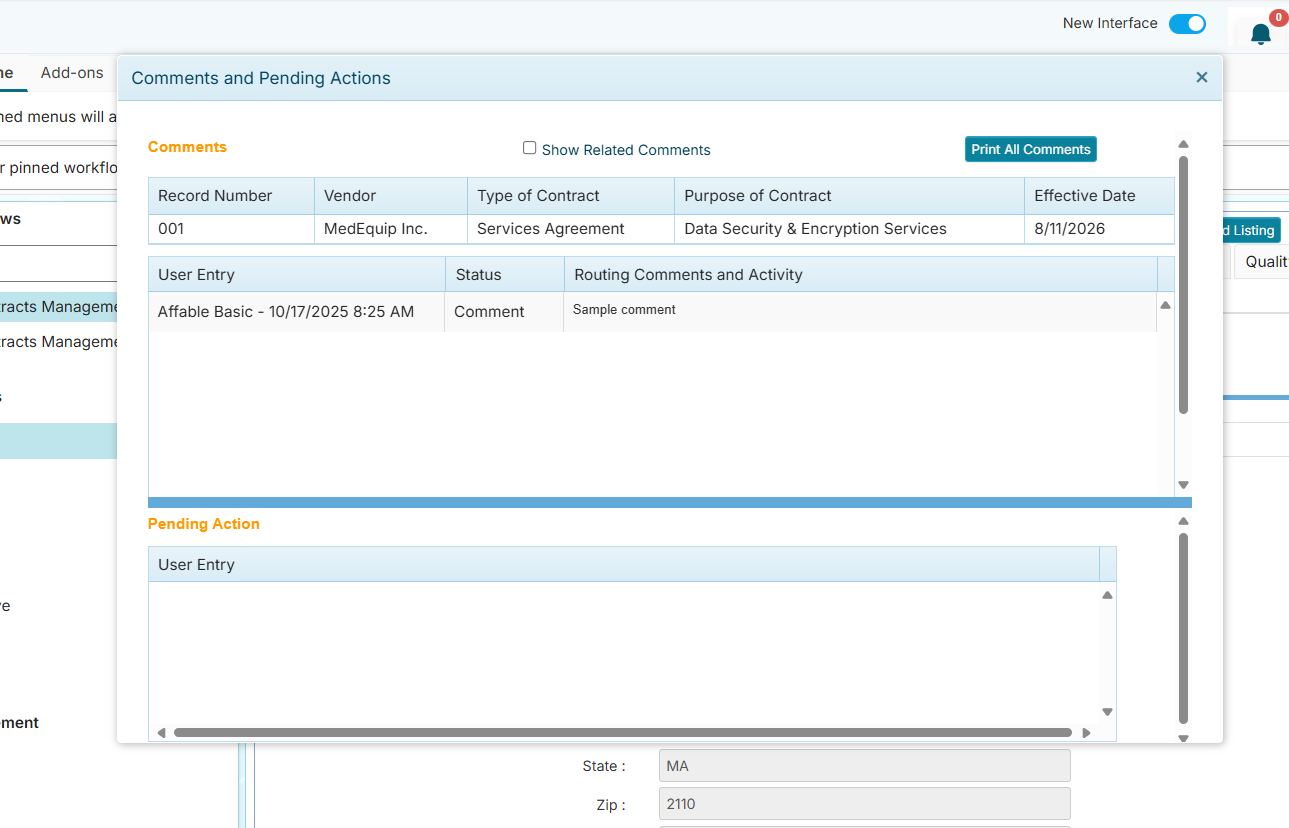Open the notification bell icon
The height and width of the screenshot is (828, 1289).
click(x=1260, y=35)
